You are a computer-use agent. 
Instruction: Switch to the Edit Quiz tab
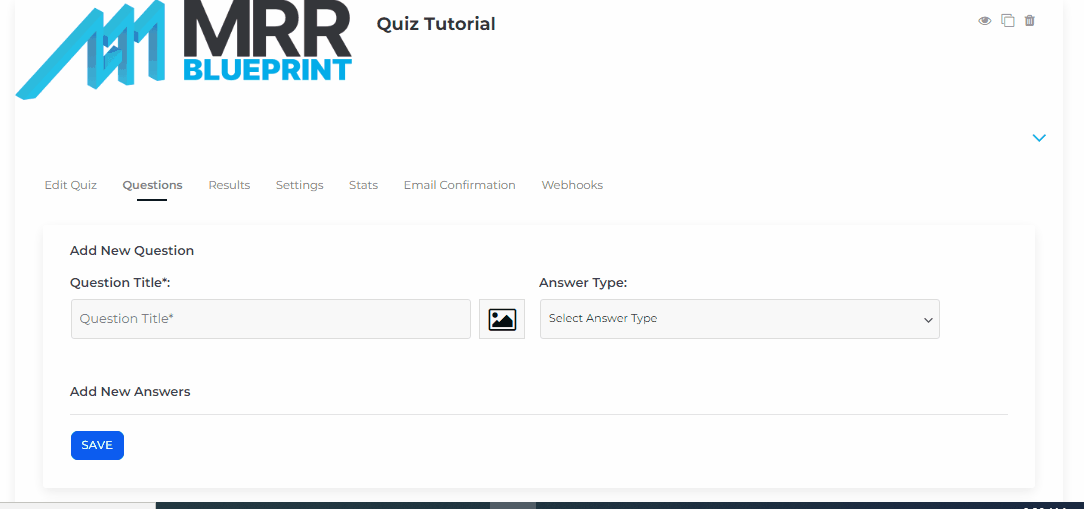71,185
